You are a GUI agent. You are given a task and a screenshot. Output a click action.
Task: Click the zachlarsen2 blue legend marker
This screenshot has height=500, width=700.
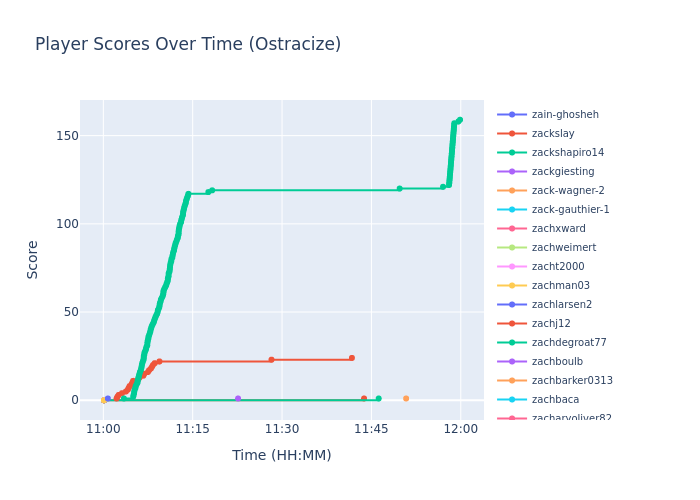point(512,305)
